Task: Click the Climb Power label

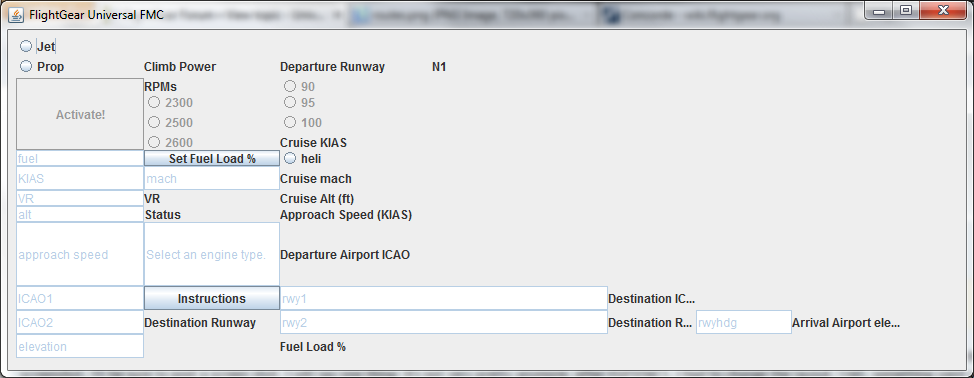Action: 180,66
